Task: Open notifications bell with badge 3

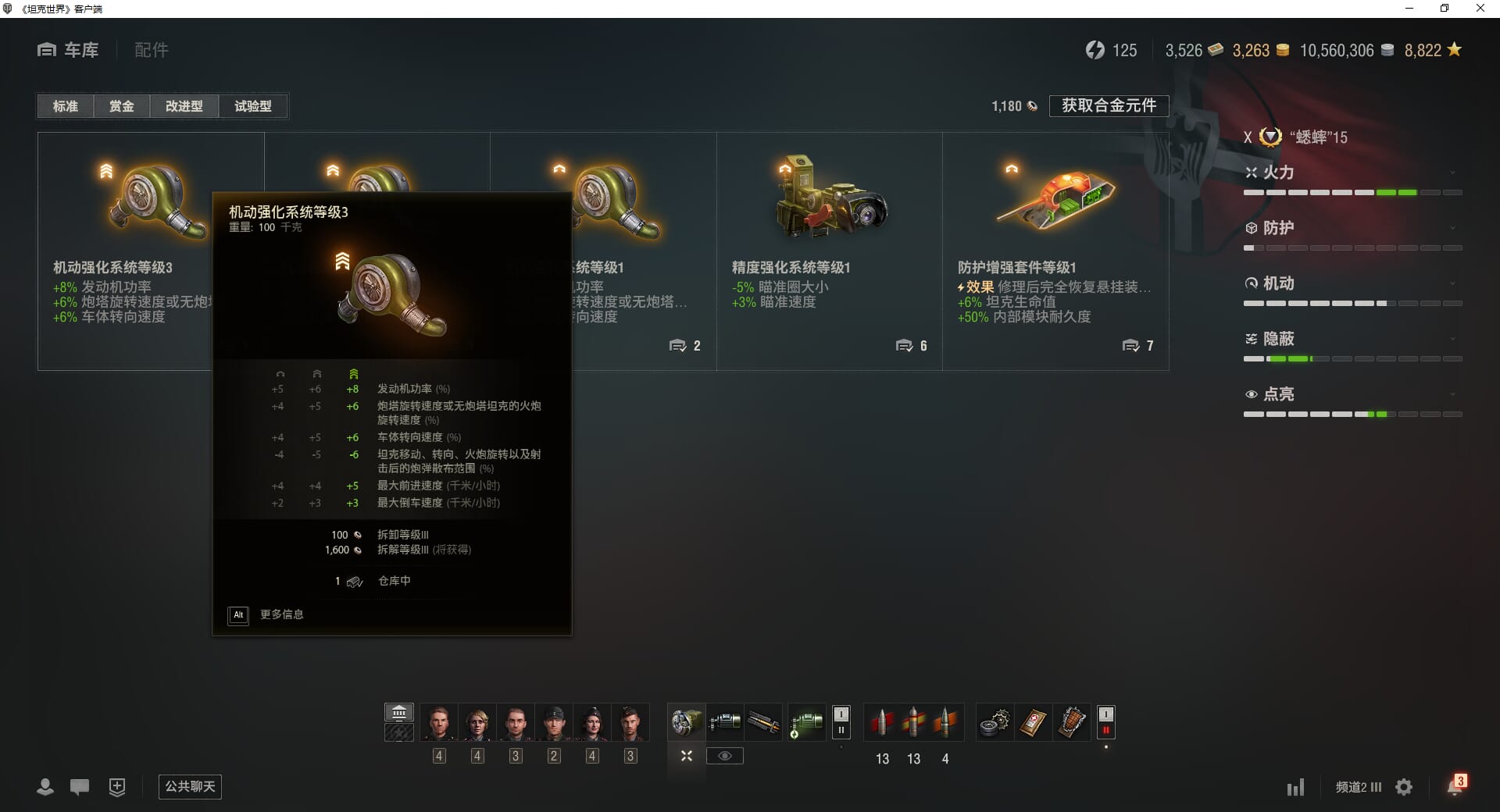Action: (1455, 785)
